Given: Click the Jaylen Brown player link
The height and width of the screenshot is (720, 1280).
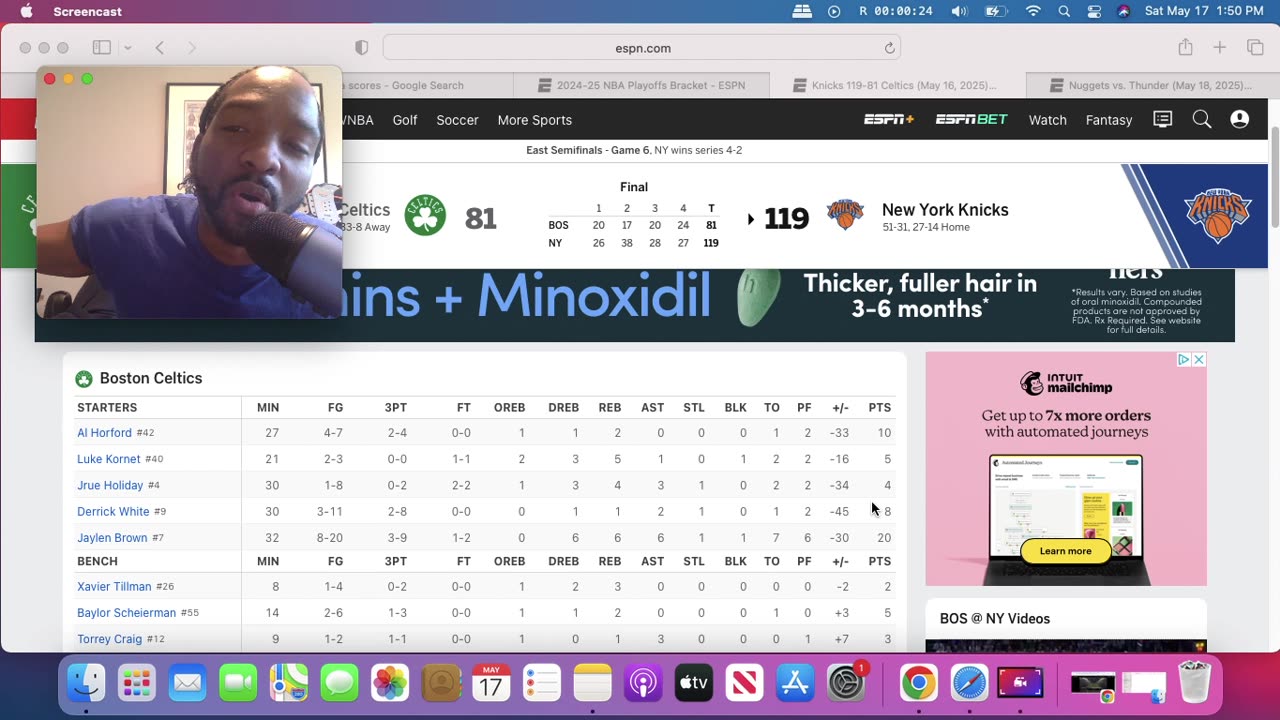Looking at the screenshot, I should 112,537.
